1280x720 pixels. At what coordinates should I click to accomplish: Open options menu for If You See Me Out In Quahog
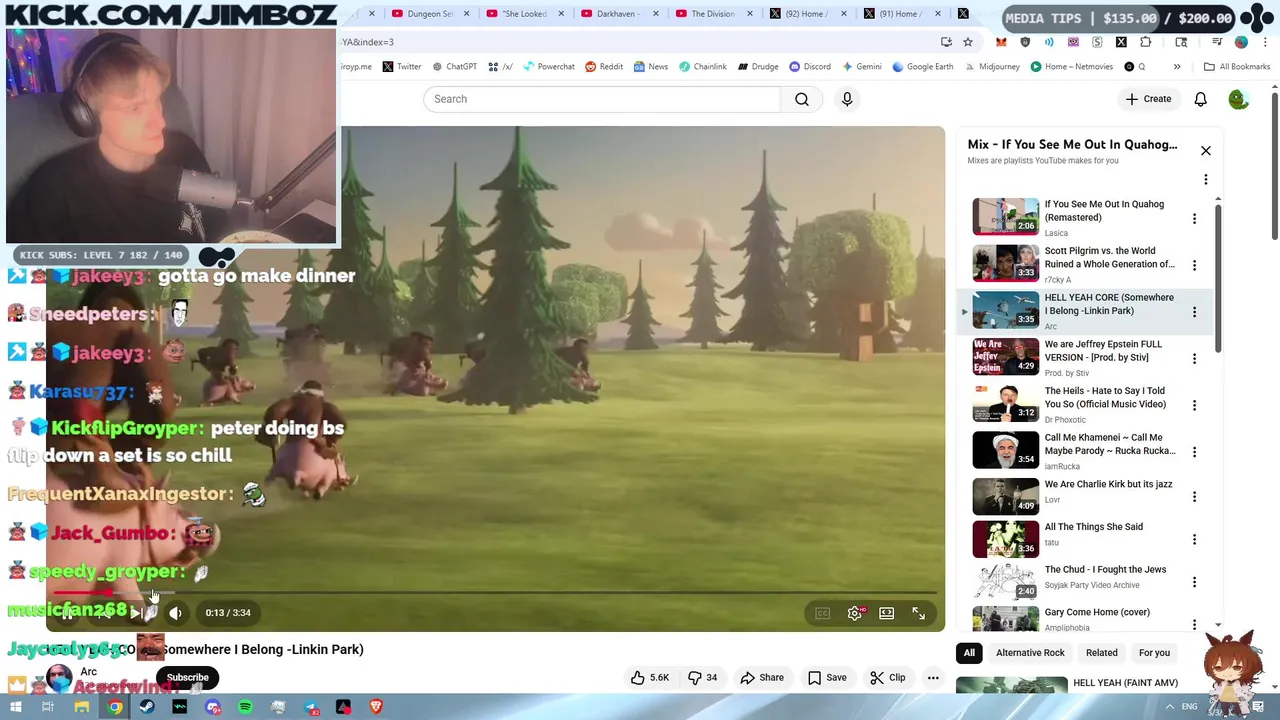[x=1194, y=218]
